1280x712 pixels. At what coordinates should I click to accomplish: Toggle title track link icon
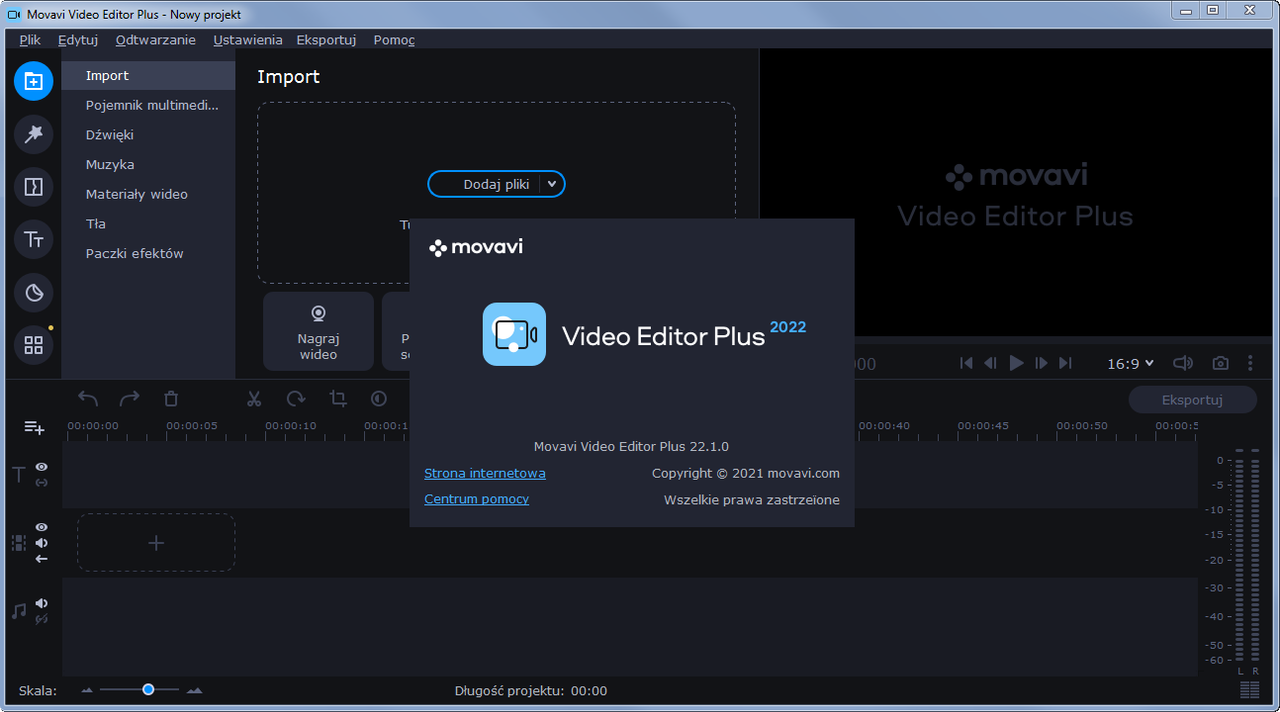(x=42, y=483)
